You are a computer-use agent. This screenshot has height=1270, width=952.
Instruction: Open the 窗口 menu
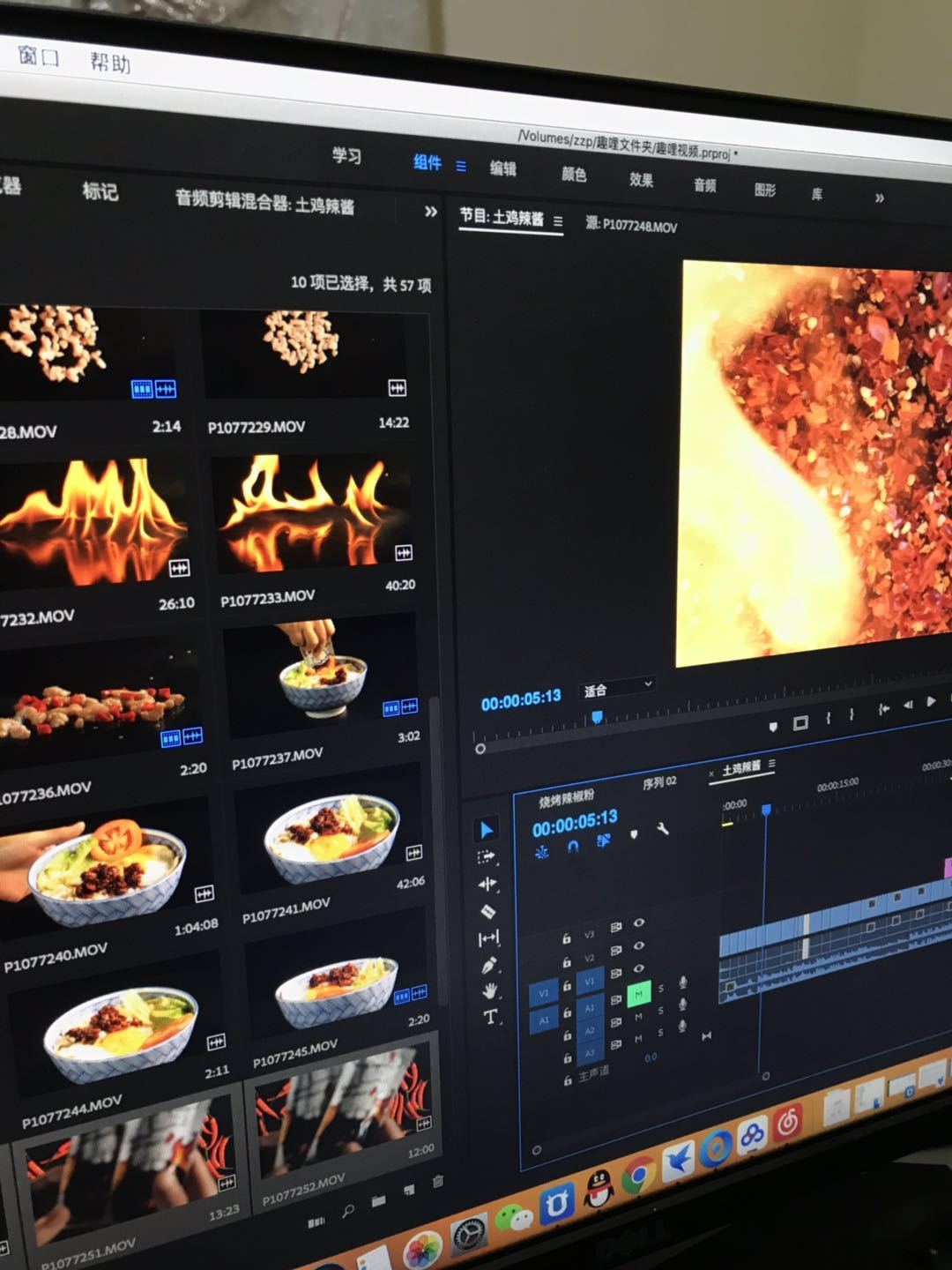coord(38,57)
